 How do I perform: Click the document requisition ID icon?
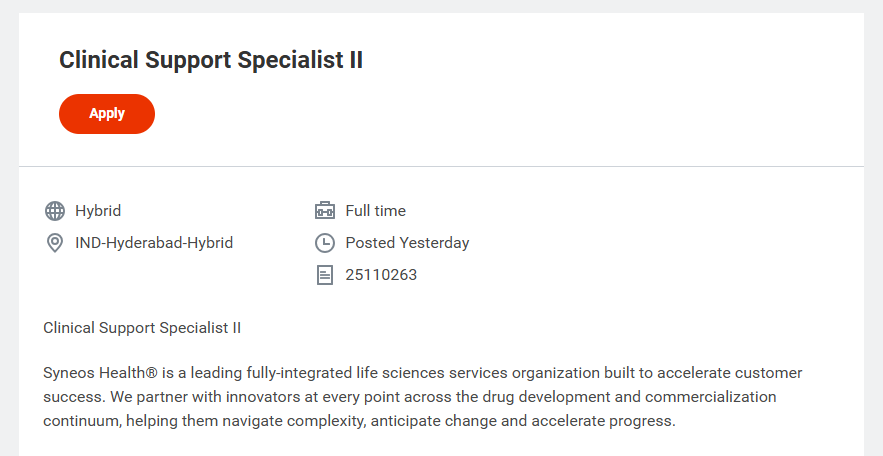pos(325,275)
